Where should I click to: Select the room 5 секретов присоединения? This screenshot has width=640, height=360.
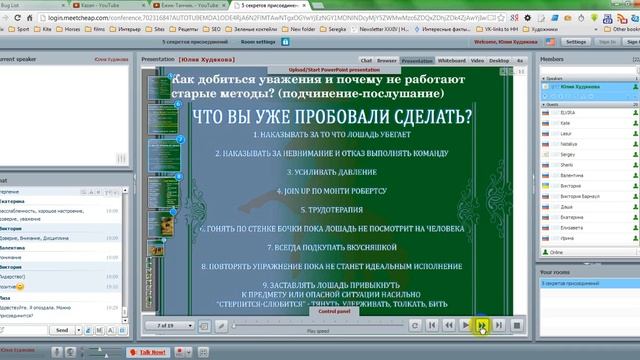coord(590,283)
